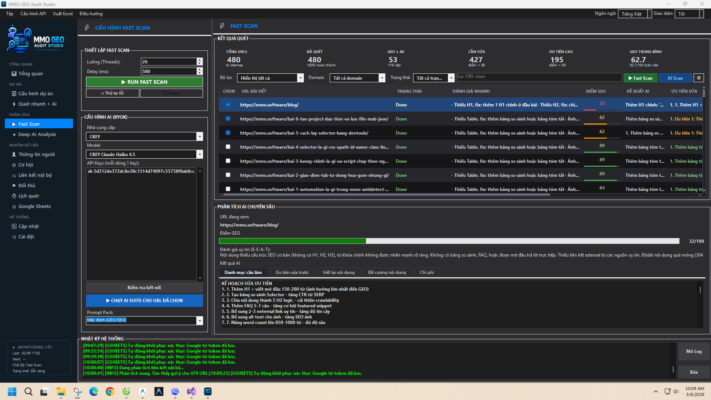Viewport: 711px width, 400px height.
Task: Click the Điểm GEO progress bar
Action: [x=449, y=241]
